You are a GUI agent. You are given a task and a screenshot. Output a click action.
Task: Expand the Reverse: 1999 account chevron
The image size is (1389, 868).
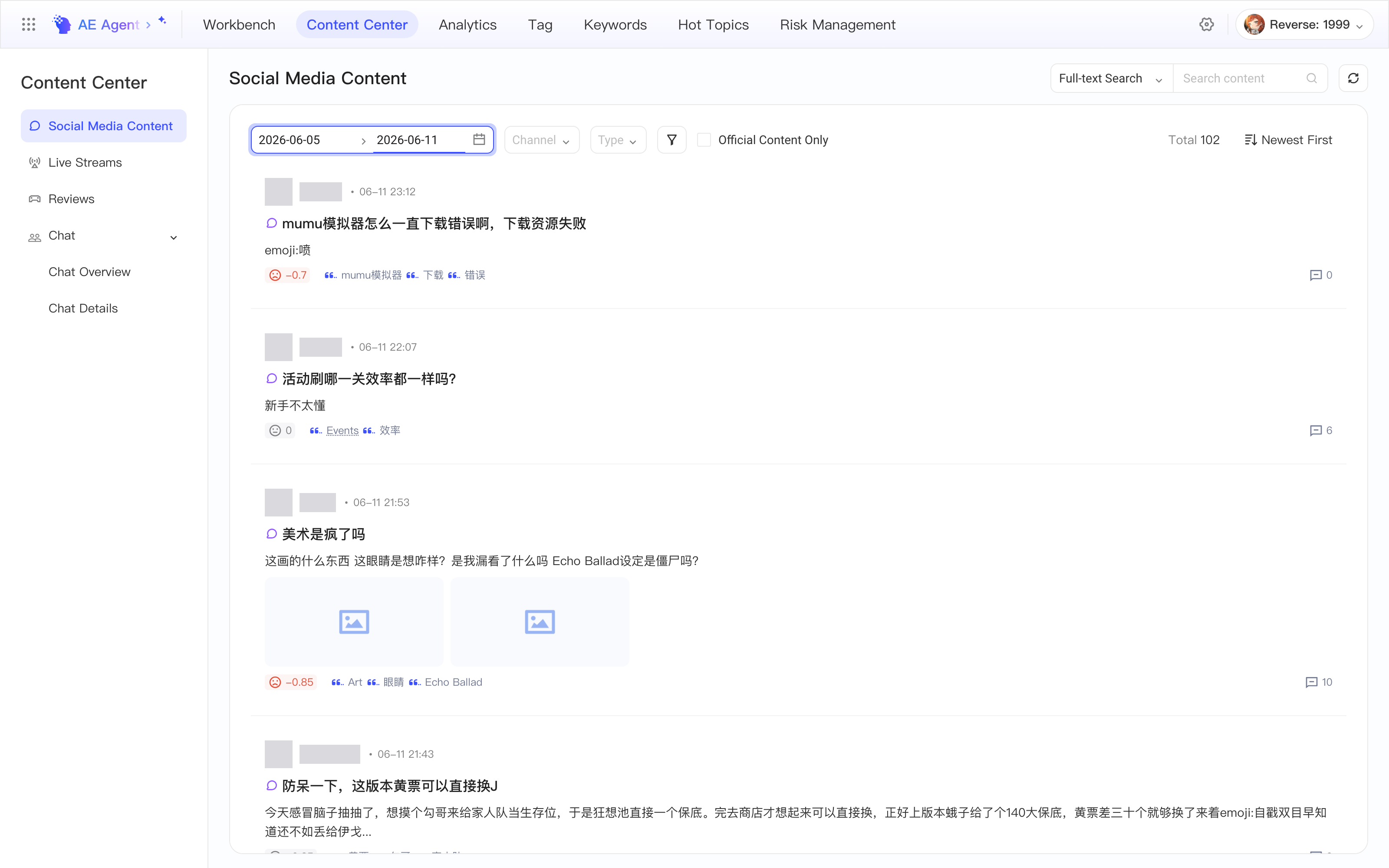click(1360, 26)
